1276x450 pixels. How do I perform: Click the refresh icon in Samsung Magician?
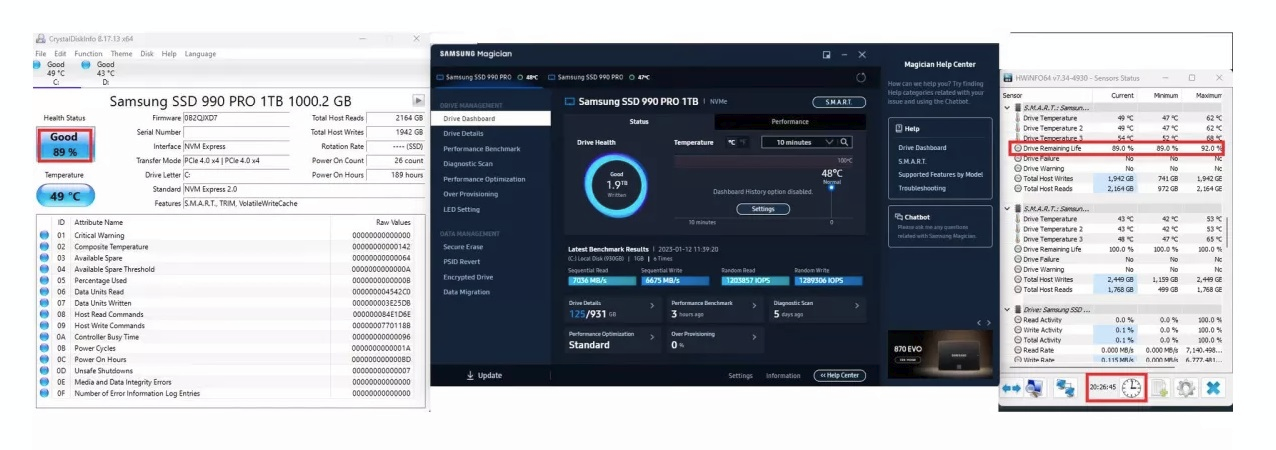861,77
